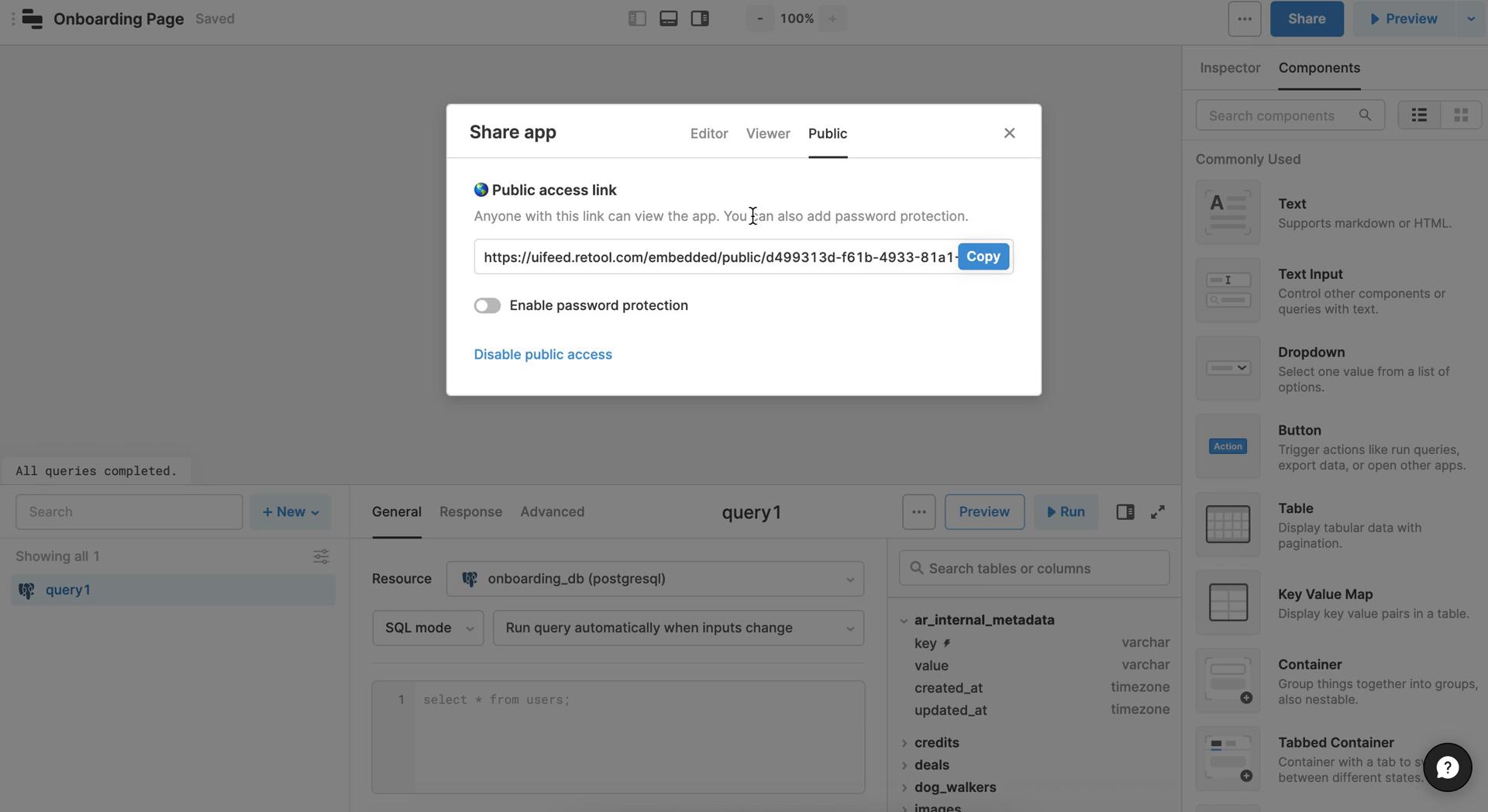Enable password protection for the public link

[487, 305]
